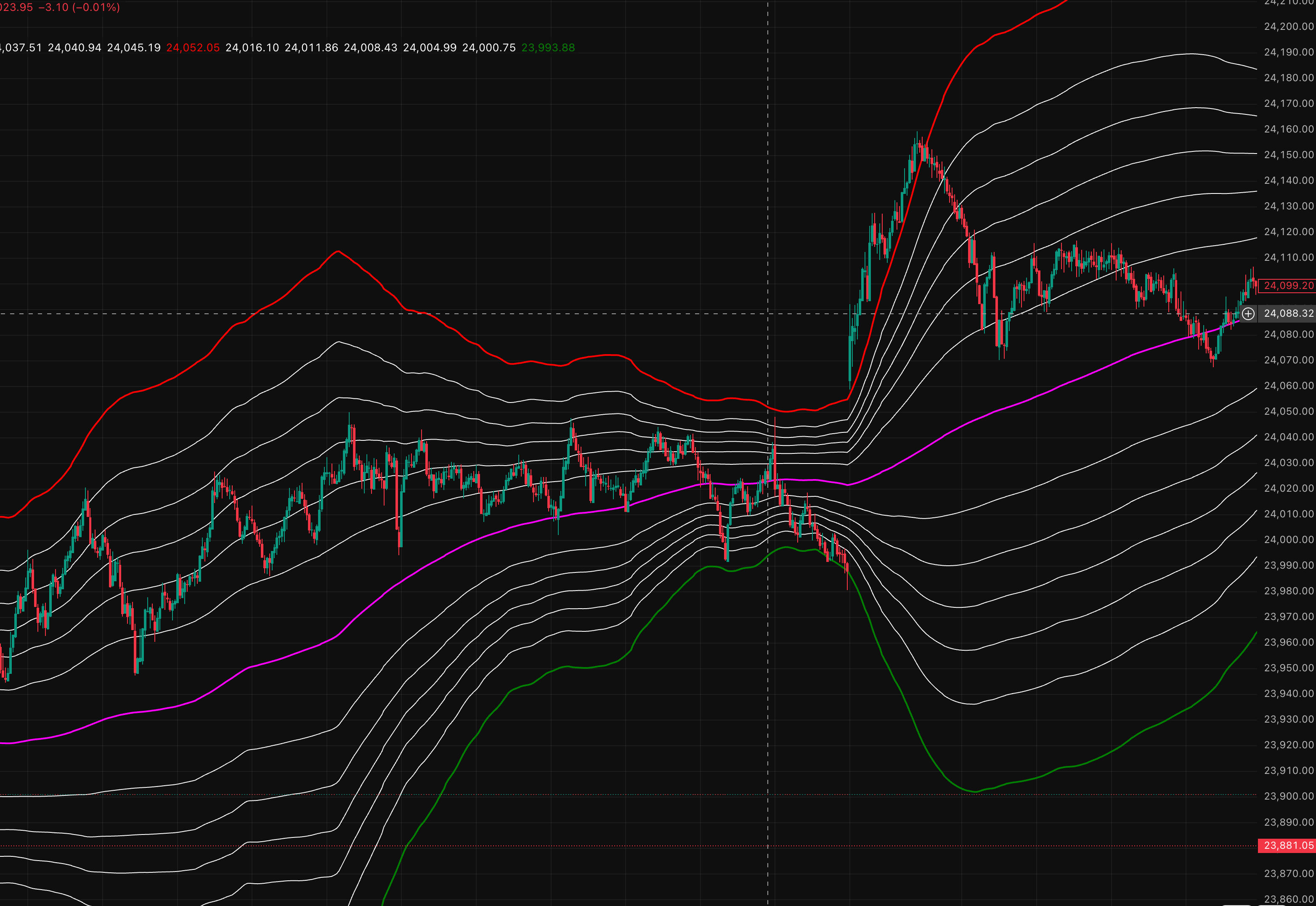Click the red indicator value 24,052.05
1316x906 pixels.
(193, 48)
